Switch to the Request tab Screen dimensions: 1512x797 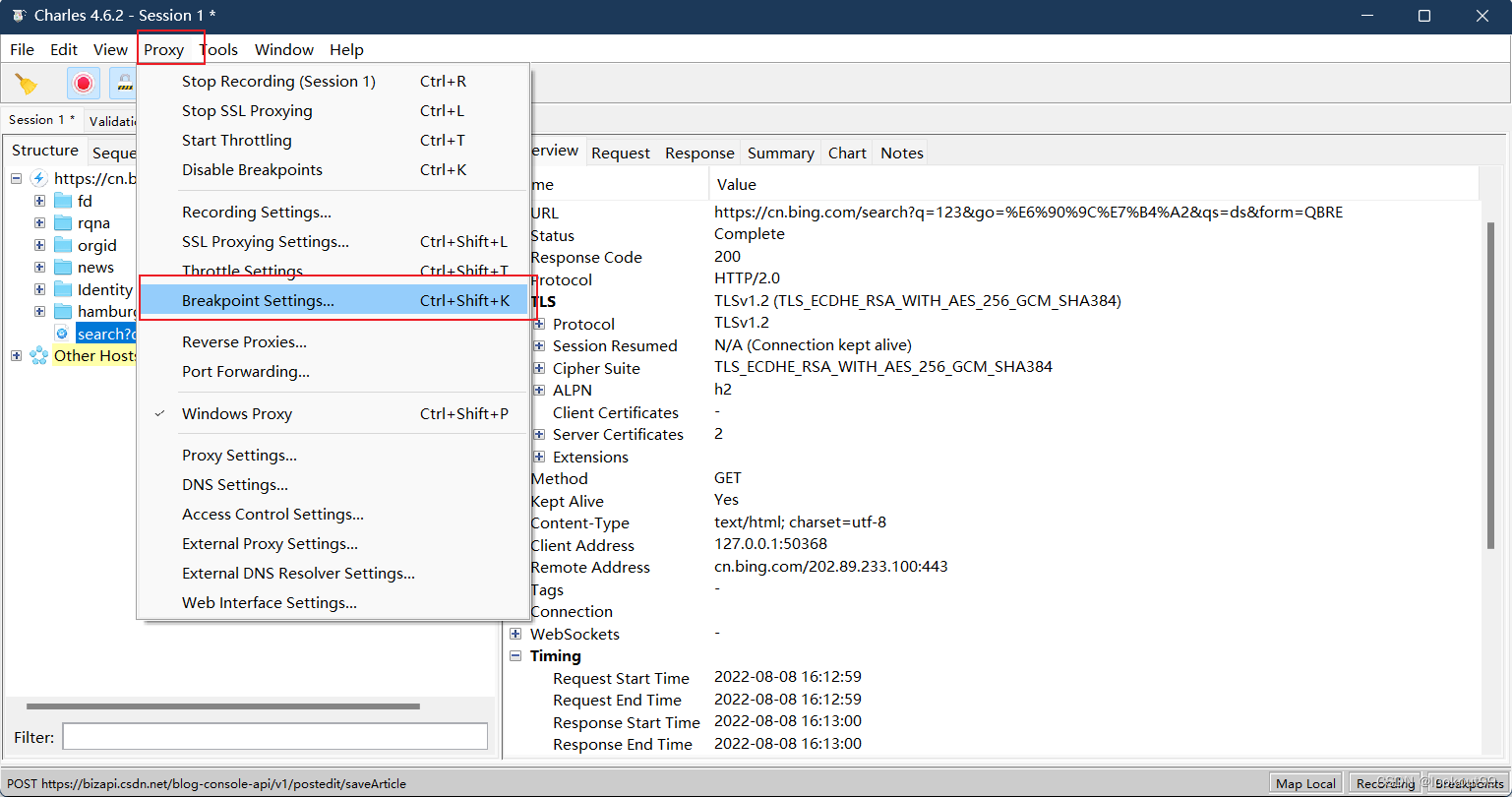click(621, 153)
